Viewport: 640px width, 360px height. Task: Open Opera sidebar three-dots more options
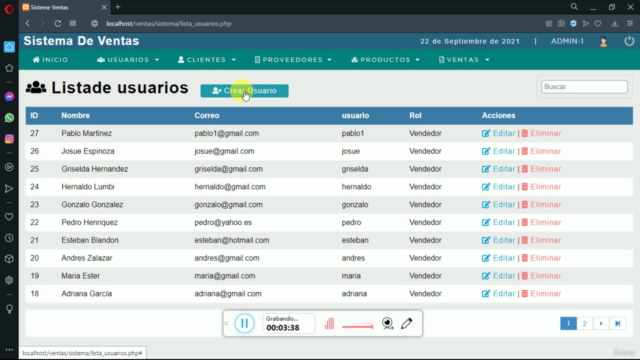(x=9, y=350)
